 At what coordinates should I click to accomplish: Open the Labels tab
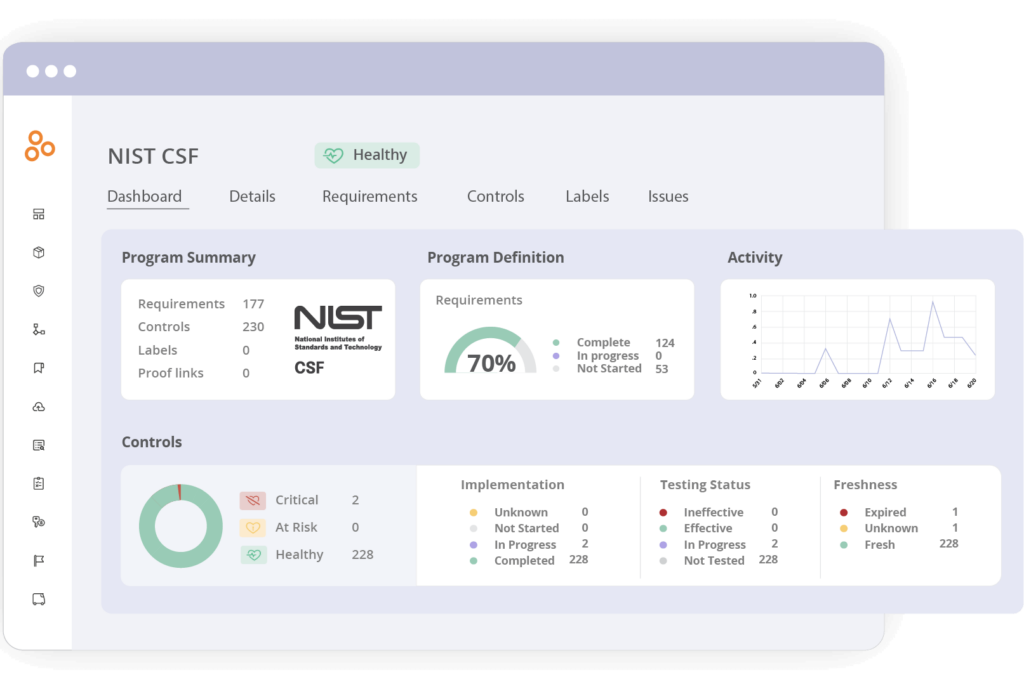pyautogui.click(x=587, y=196)
